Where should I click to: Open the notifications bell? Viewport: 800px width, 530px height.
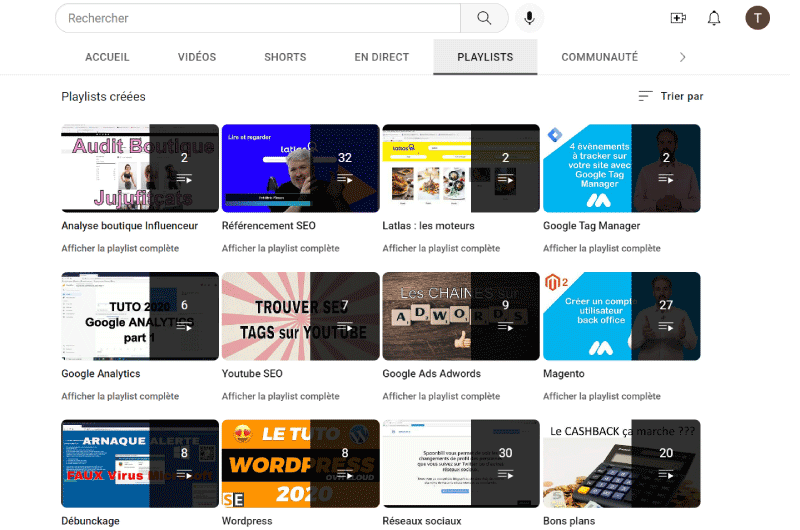pos(714,18)
